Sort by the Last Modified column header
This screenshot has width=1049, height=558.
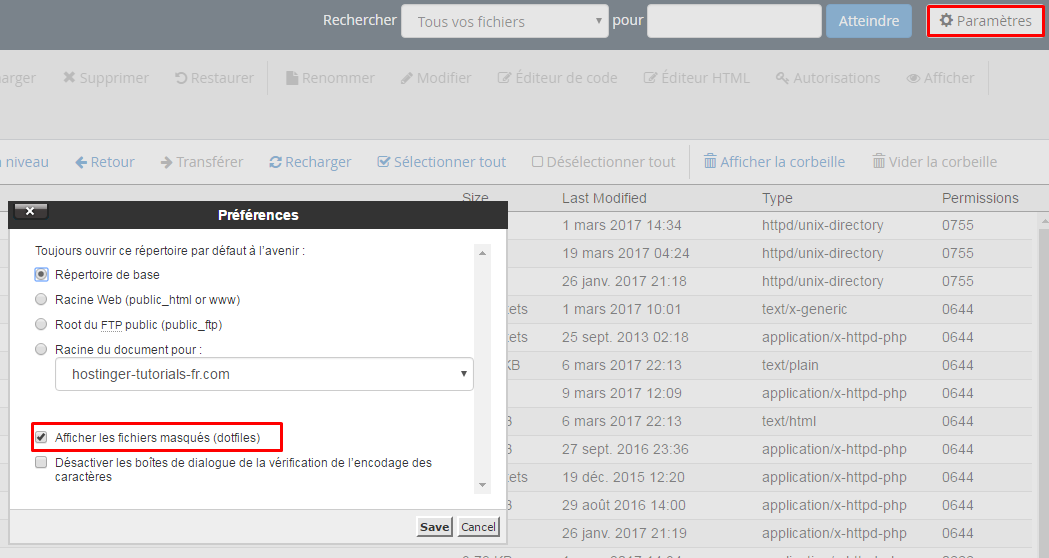pos(604,198)
